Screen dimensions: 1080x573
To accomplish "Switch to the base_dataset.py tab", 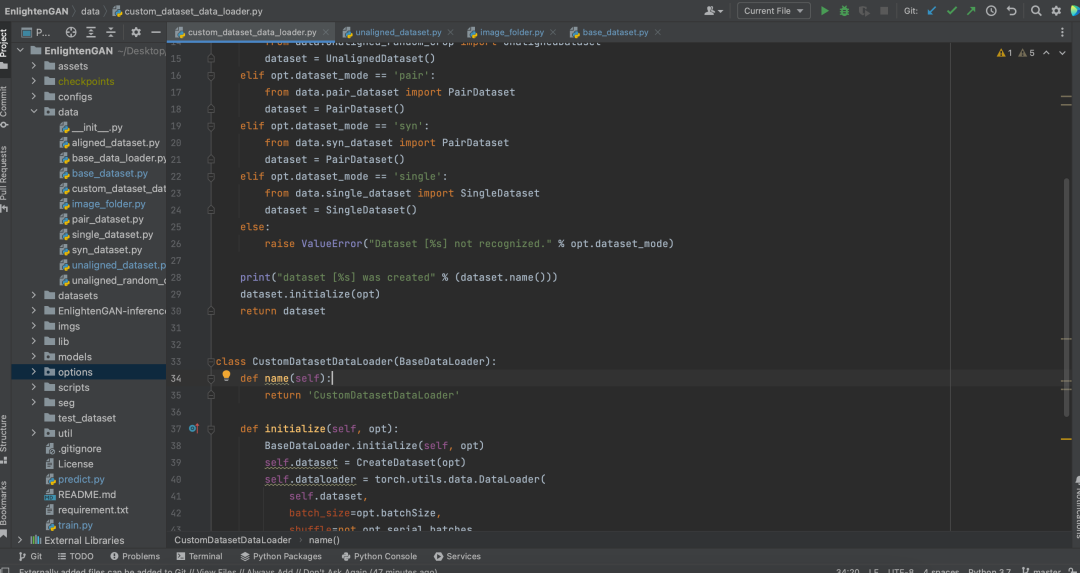I will pos(615,32).
